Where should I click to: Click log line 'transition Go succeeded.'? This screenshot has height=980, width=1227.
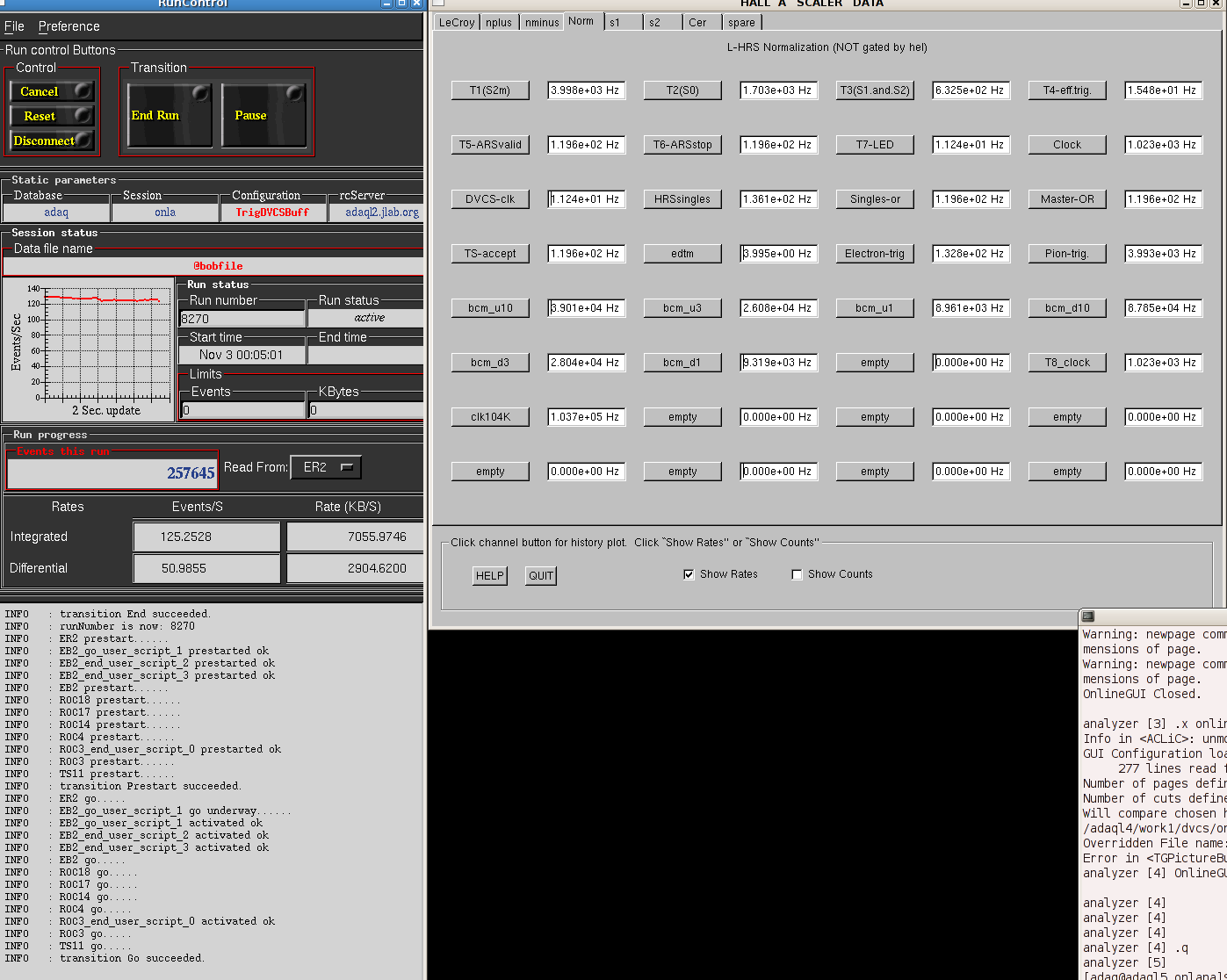pos(132,958)
